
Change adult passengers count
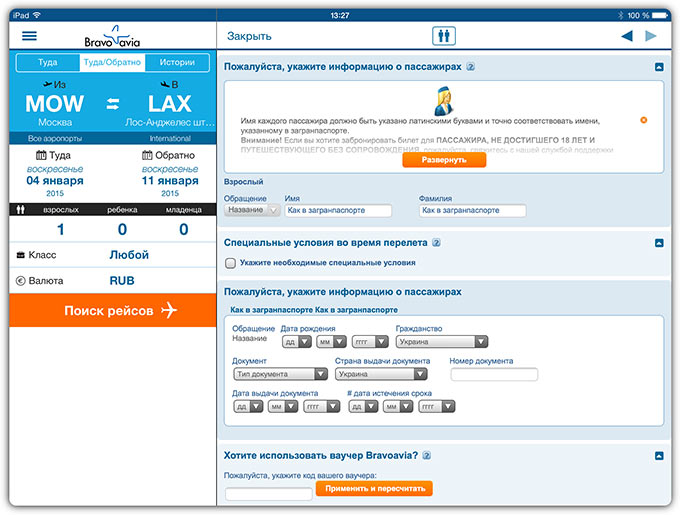[x=61, y=229]
